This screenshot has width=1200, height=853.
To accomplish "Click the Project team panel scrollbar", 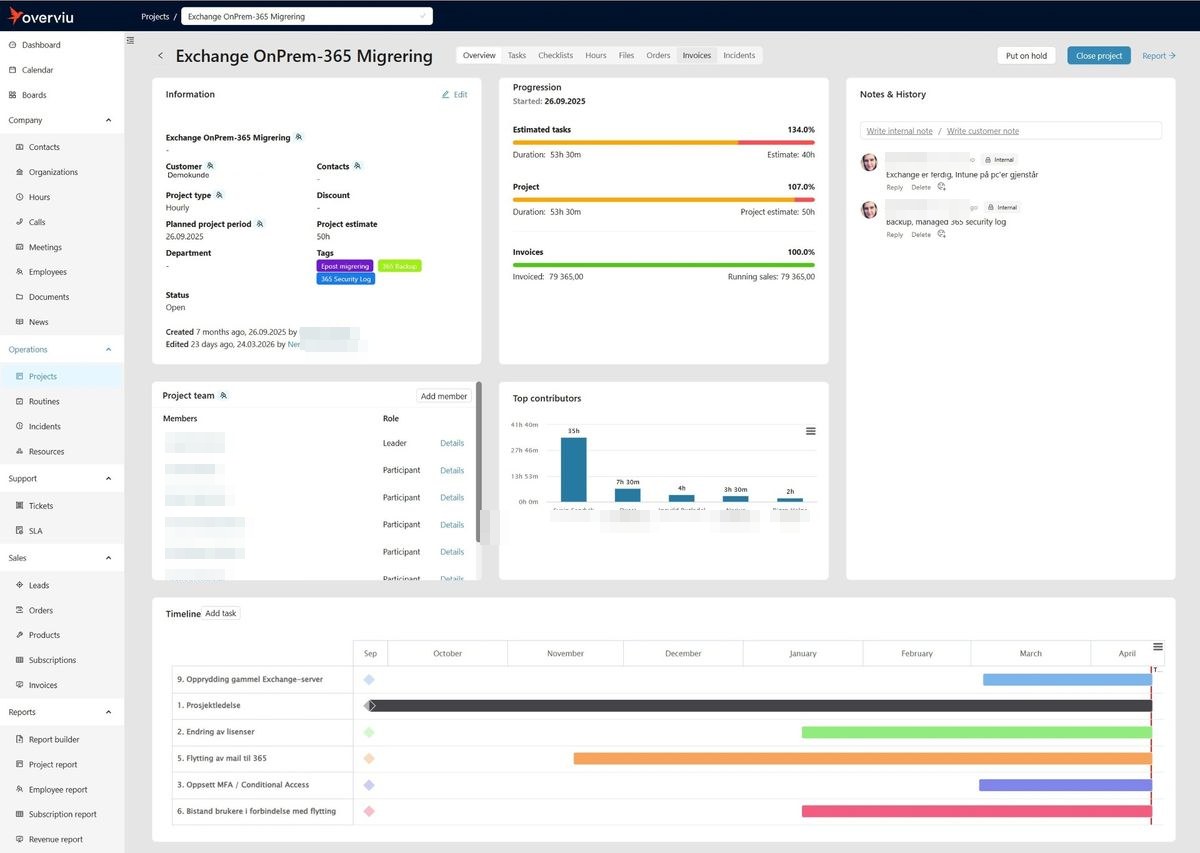I will pos(478,462).
